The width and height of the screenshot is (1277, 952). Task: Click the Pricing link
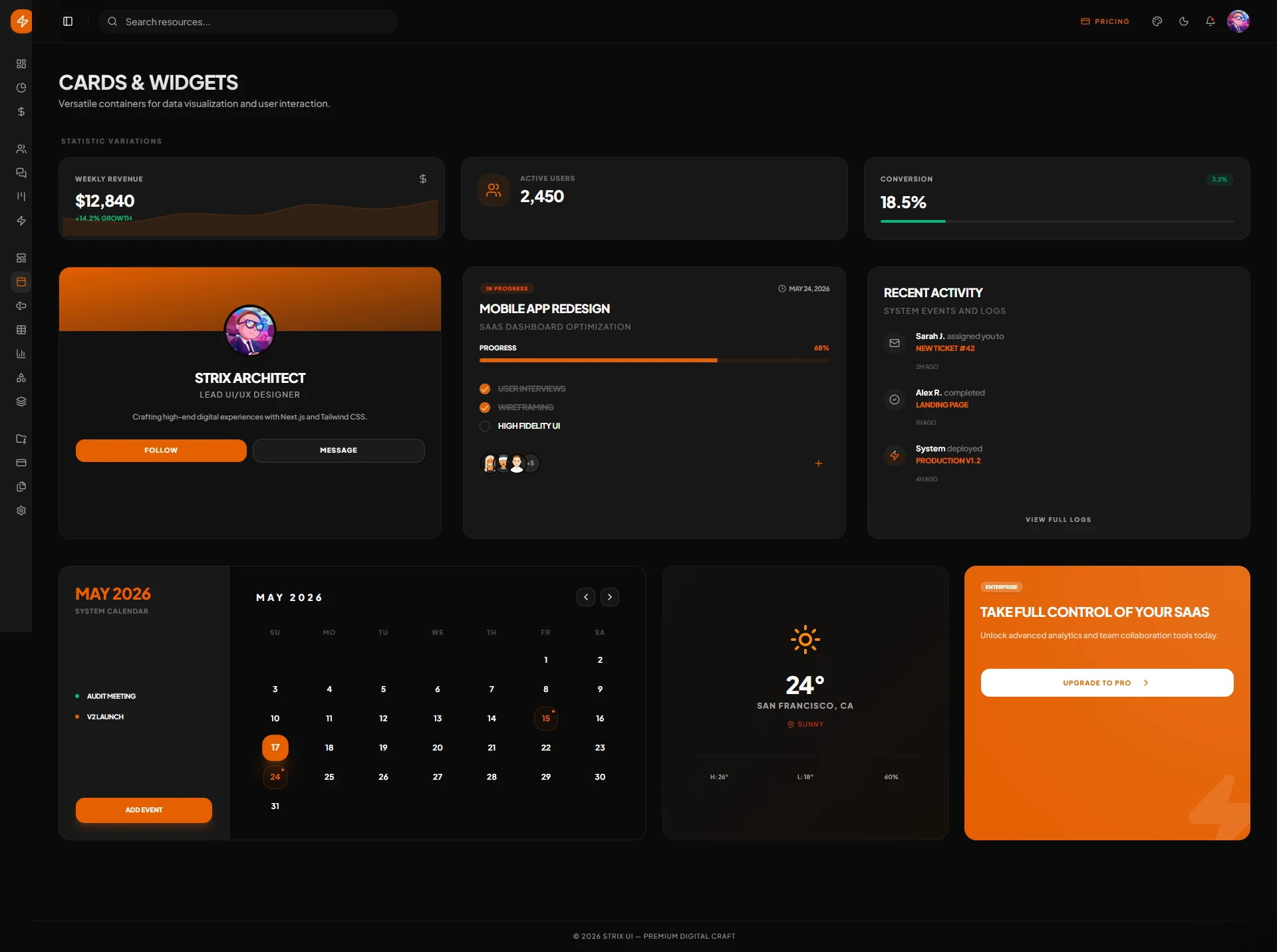1105,21
